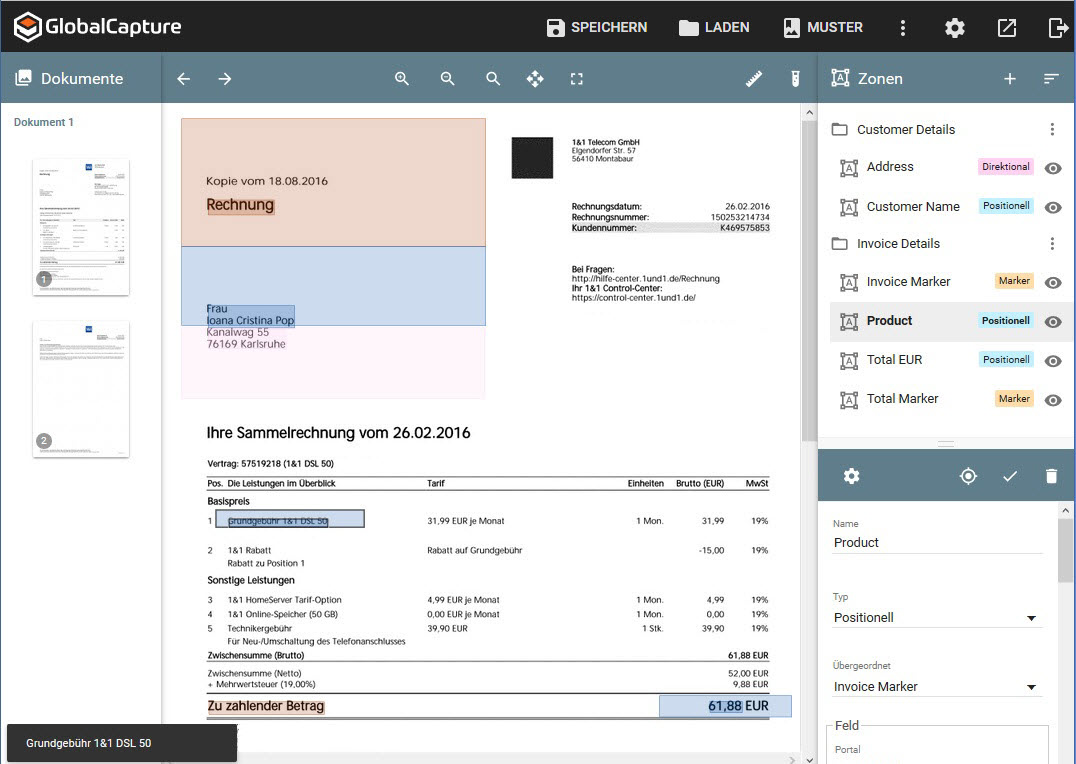Open zone settings with the gear icon
Image resolution: width=1076 pixels, height=764 pixels.
click(851, 476)
